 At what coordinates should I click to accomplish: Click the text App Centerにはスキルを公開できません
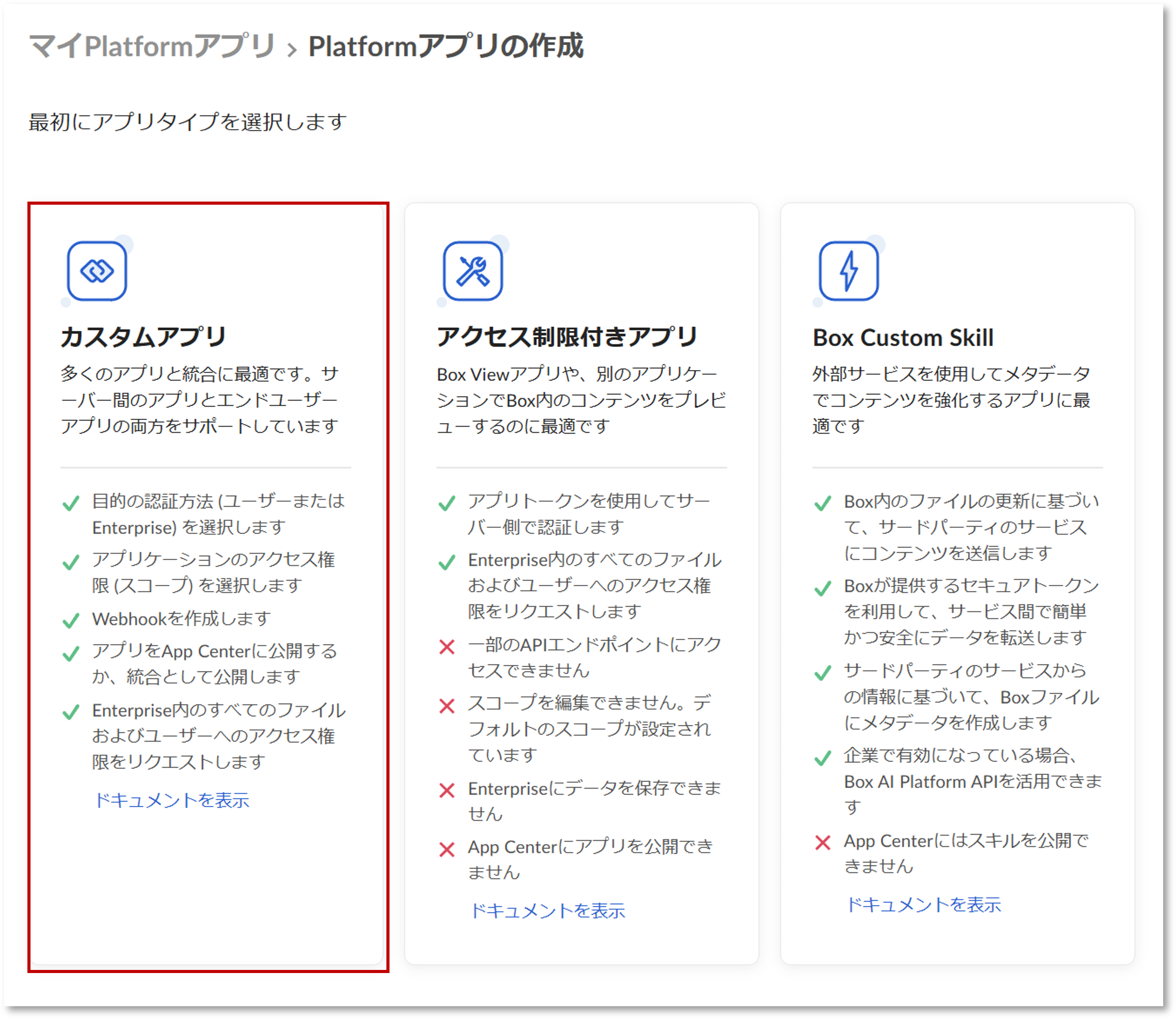[966, 853]
